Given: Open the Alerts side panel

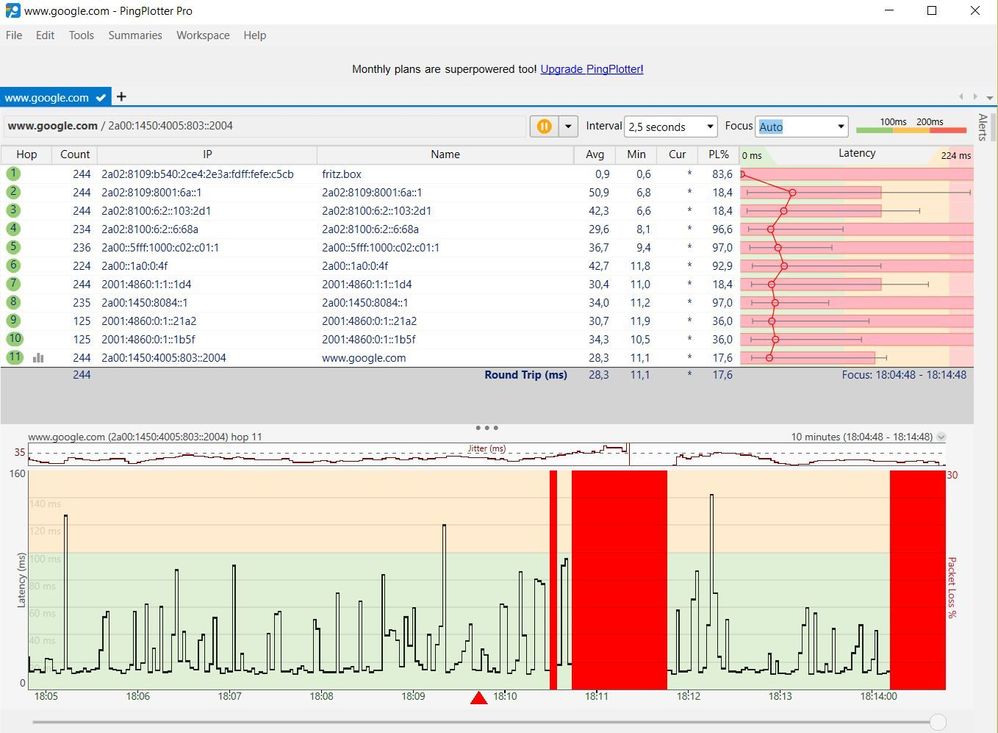Looking at the screenshot, I should tap(983, 127).
